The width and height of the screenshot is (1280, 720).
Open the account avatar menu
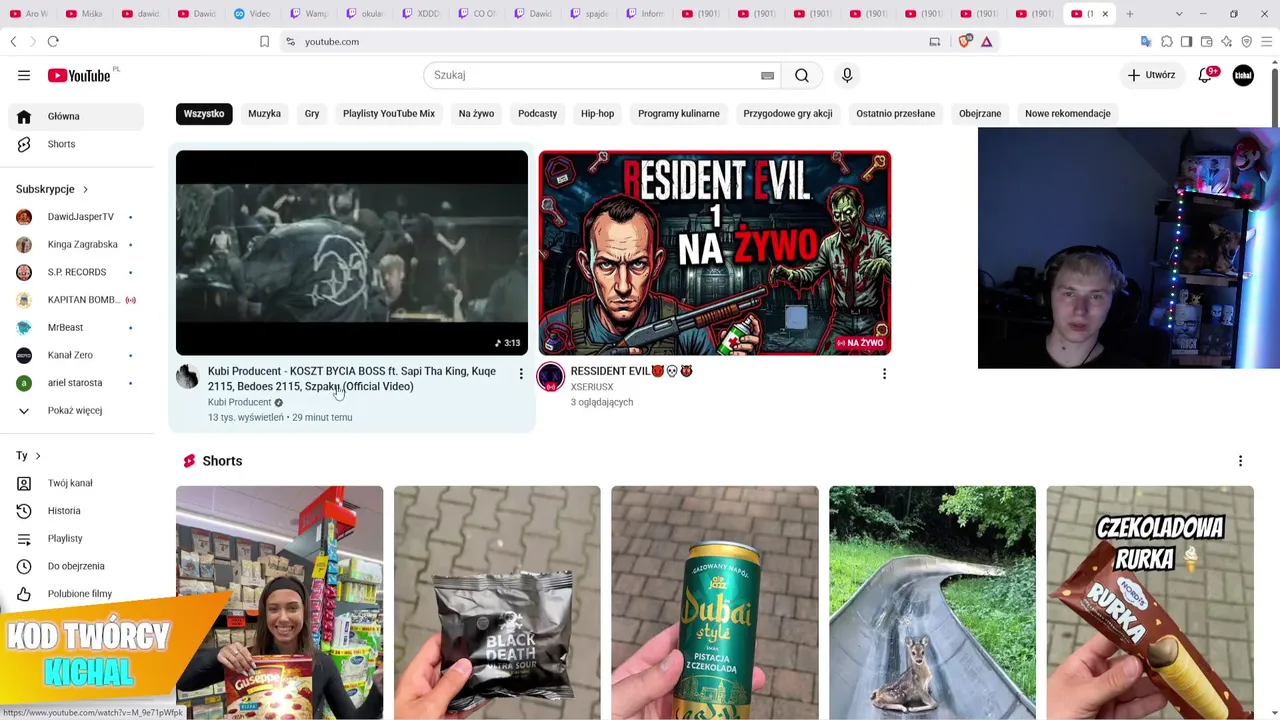(1243, 75)
